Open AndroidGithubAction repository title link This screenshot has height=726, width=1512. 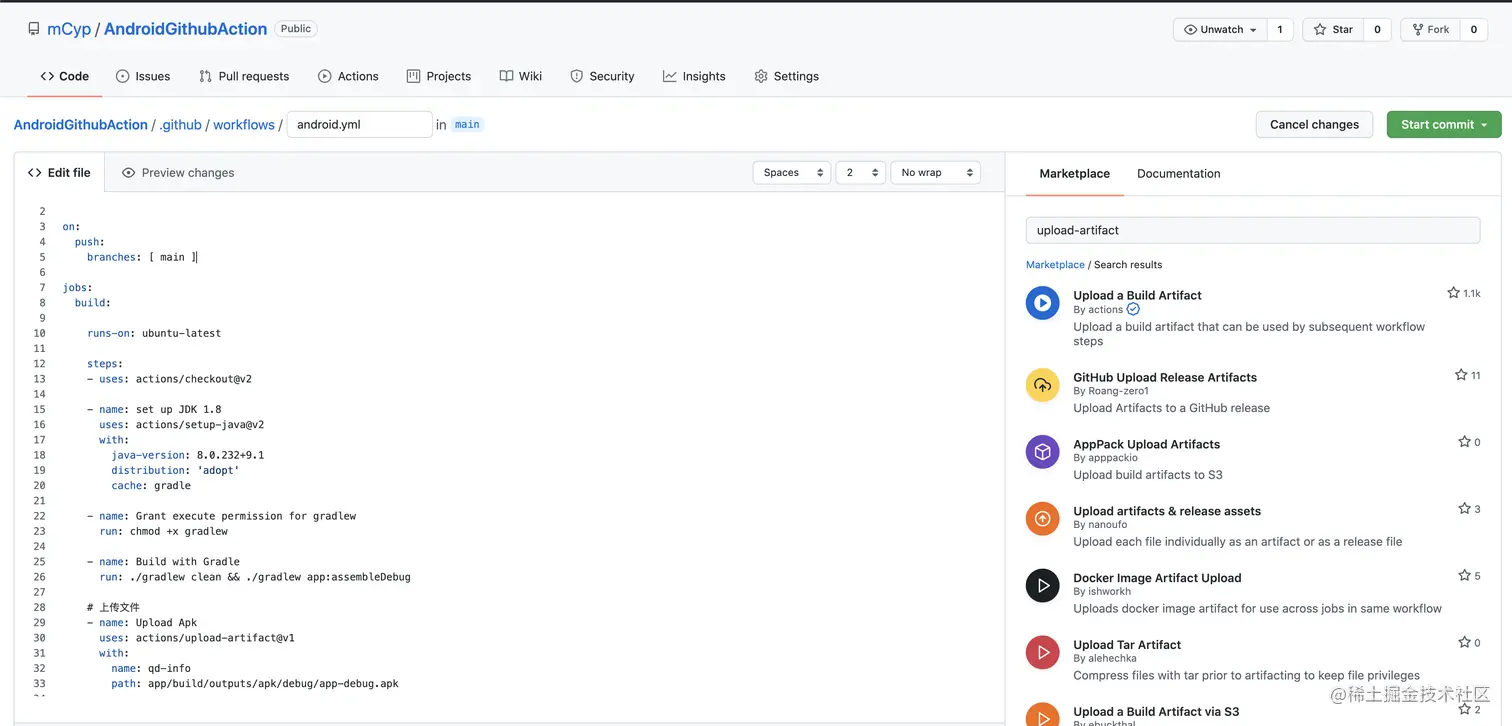click(x=185, y=29)
